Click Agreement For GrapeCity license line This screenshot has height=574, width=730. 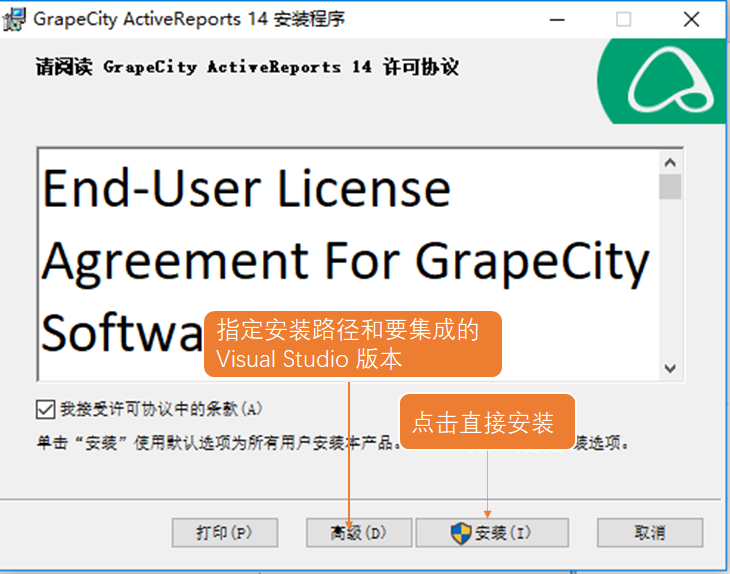pos(345,262)
